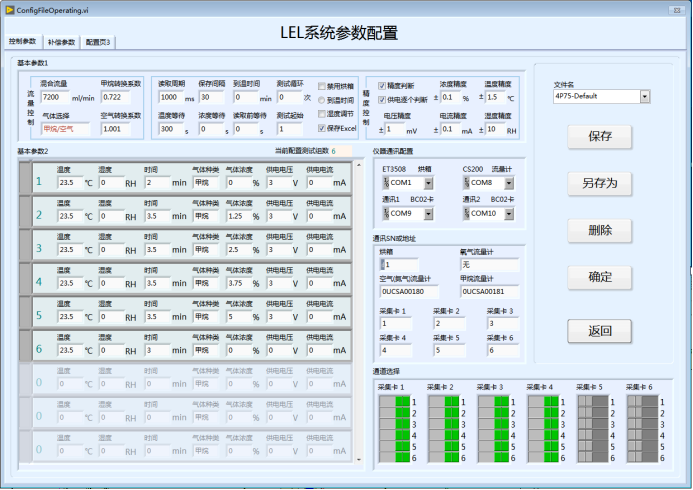Toggle the 精度判断 checkbox
693x490 pixels.
(382, 86)
